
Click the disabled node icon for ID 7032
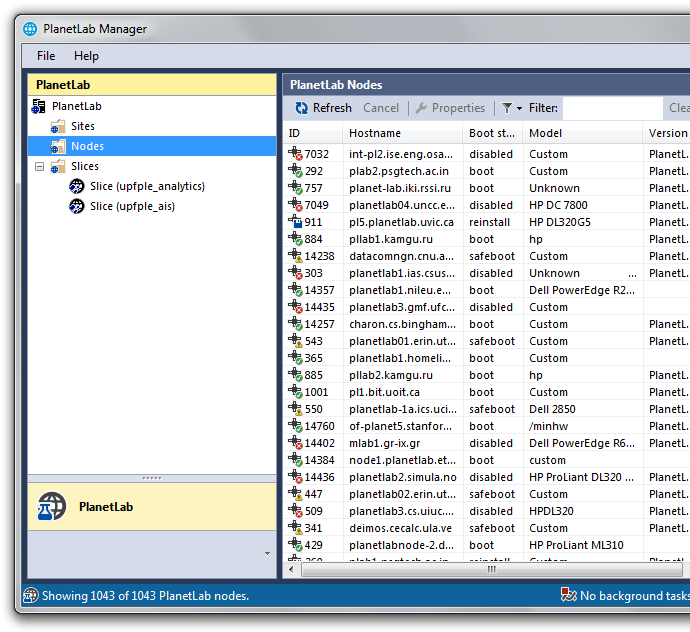295,154
